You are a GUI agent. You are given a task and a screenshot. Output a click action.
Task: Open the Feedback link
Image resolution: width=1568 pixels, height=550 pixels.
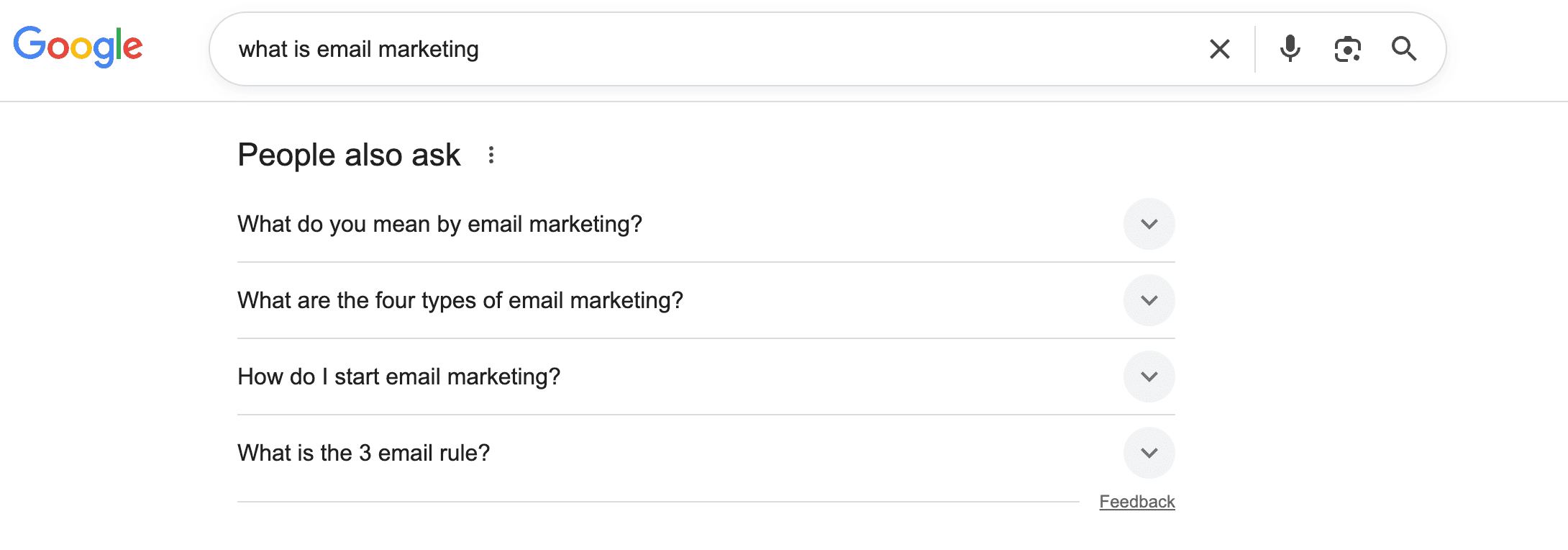coord(1137,501)
